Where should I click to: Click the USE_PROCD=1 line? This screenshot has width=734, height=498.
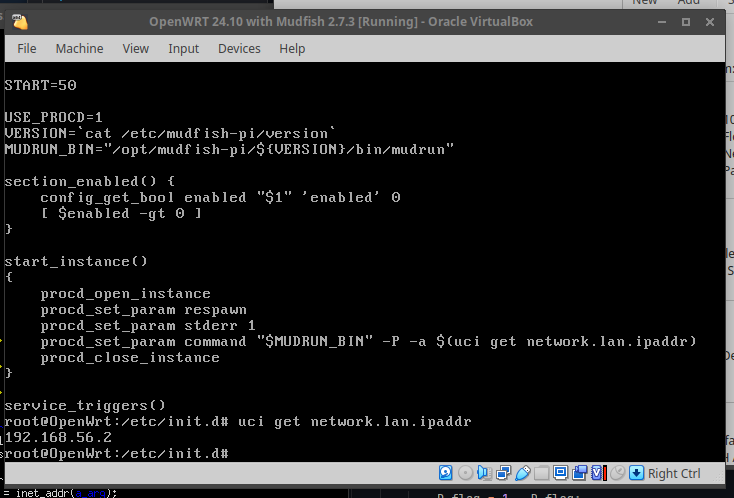click(53, 117)
